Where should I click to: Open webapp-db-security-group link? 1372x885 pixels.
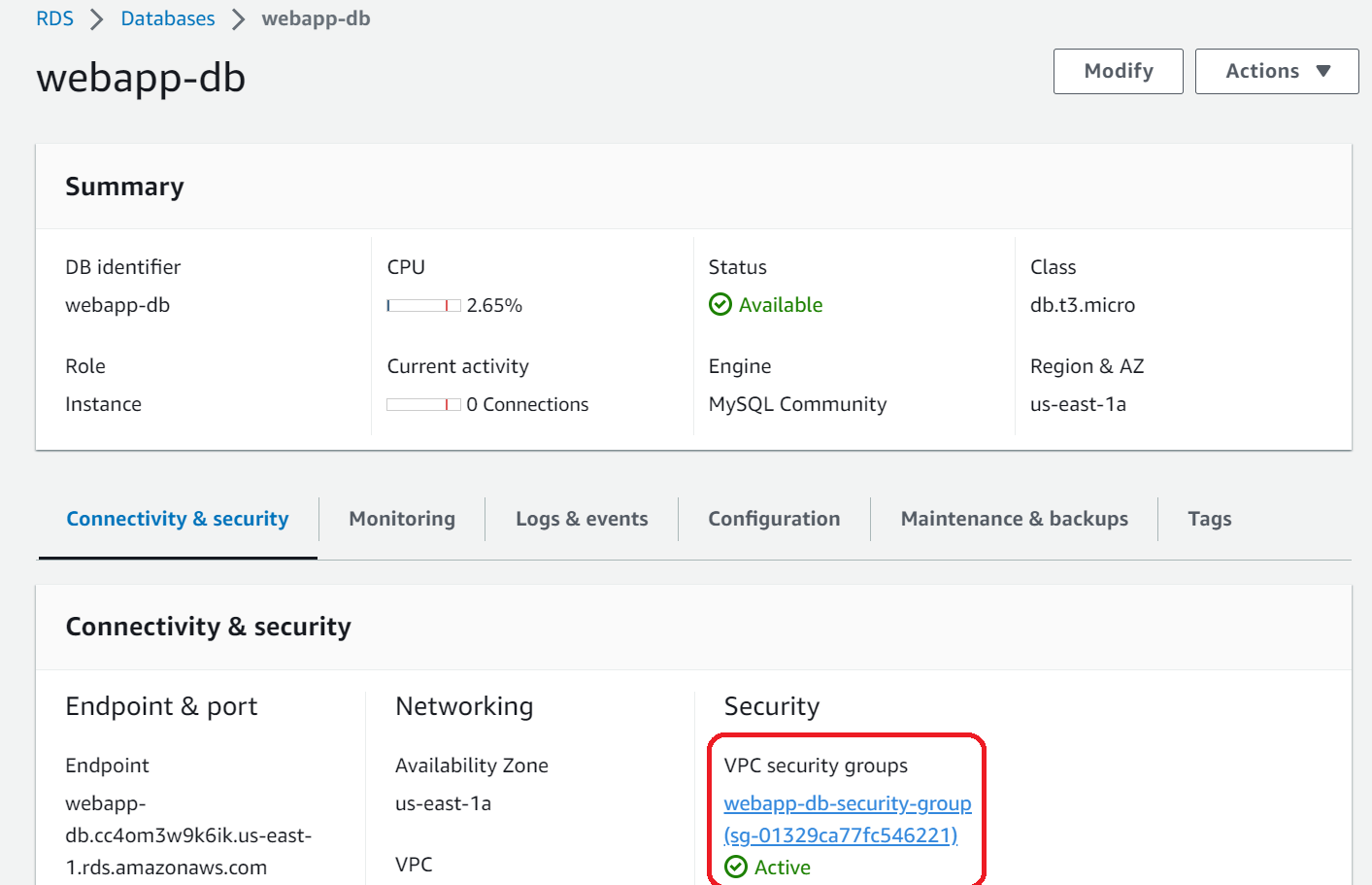coord(847,803)
